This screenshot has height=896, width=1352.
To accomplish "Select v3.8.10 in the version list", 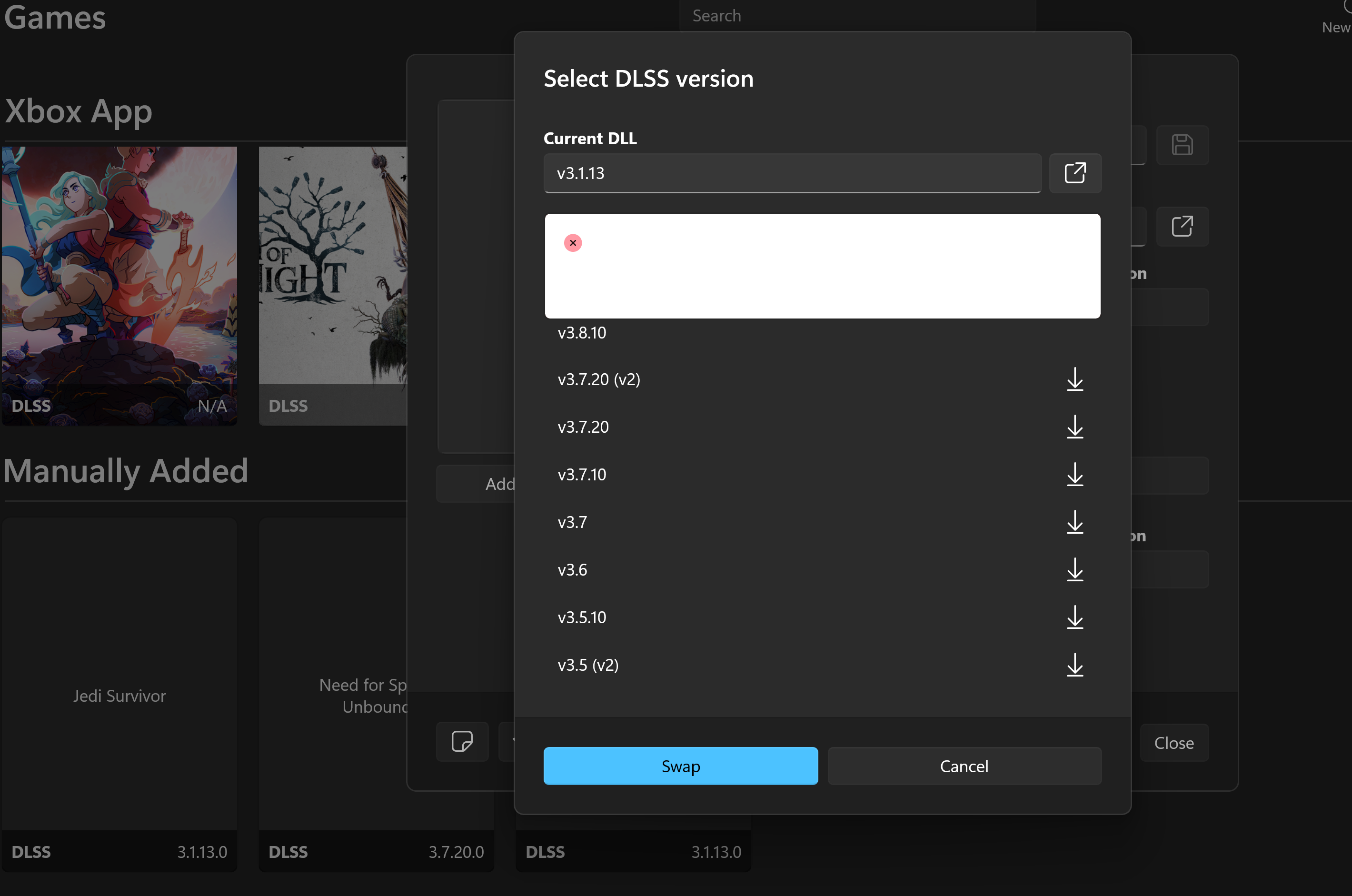I will [x=582, y=333].
